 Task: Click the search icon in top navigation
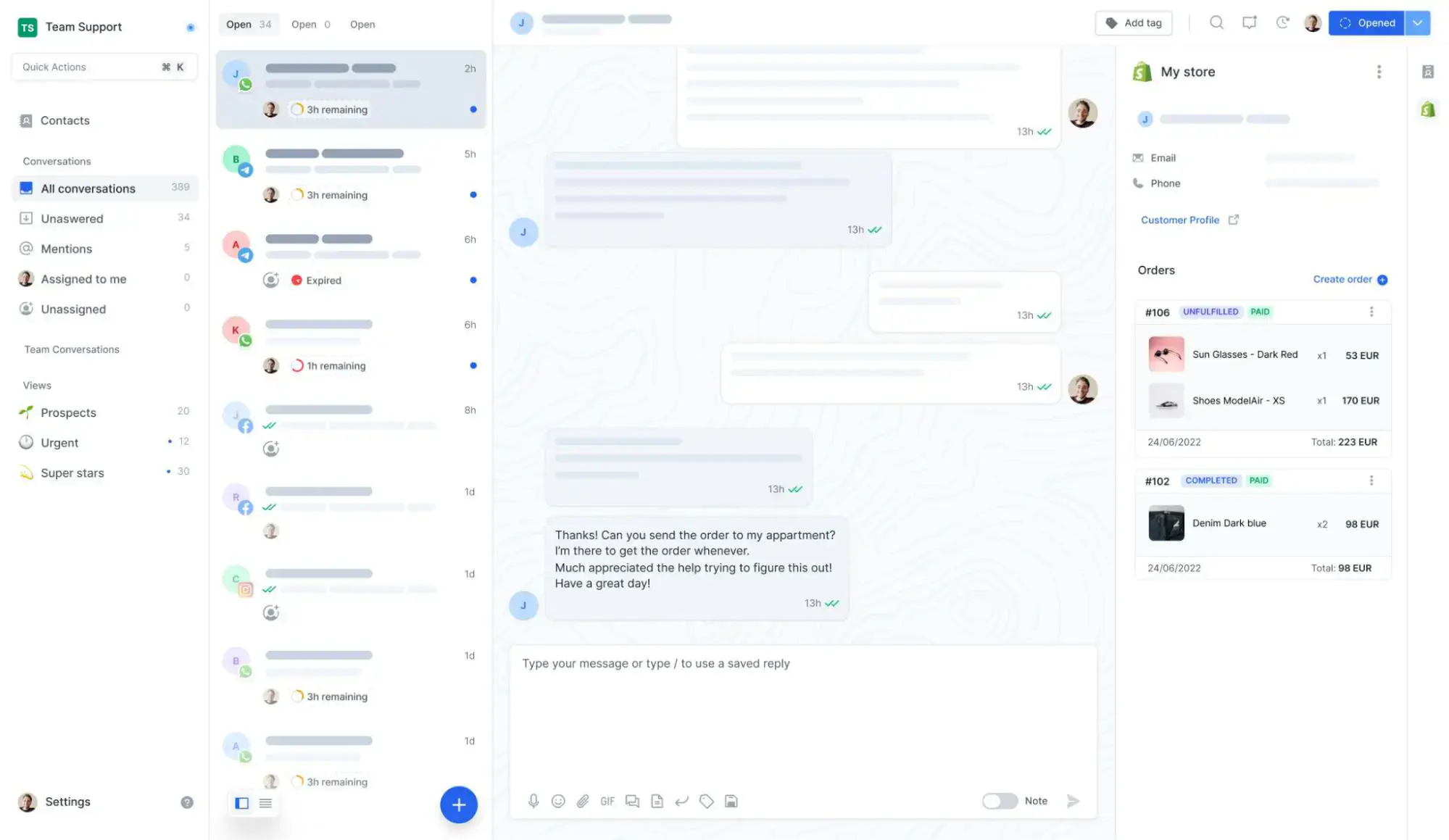(x=1216, y=22)
